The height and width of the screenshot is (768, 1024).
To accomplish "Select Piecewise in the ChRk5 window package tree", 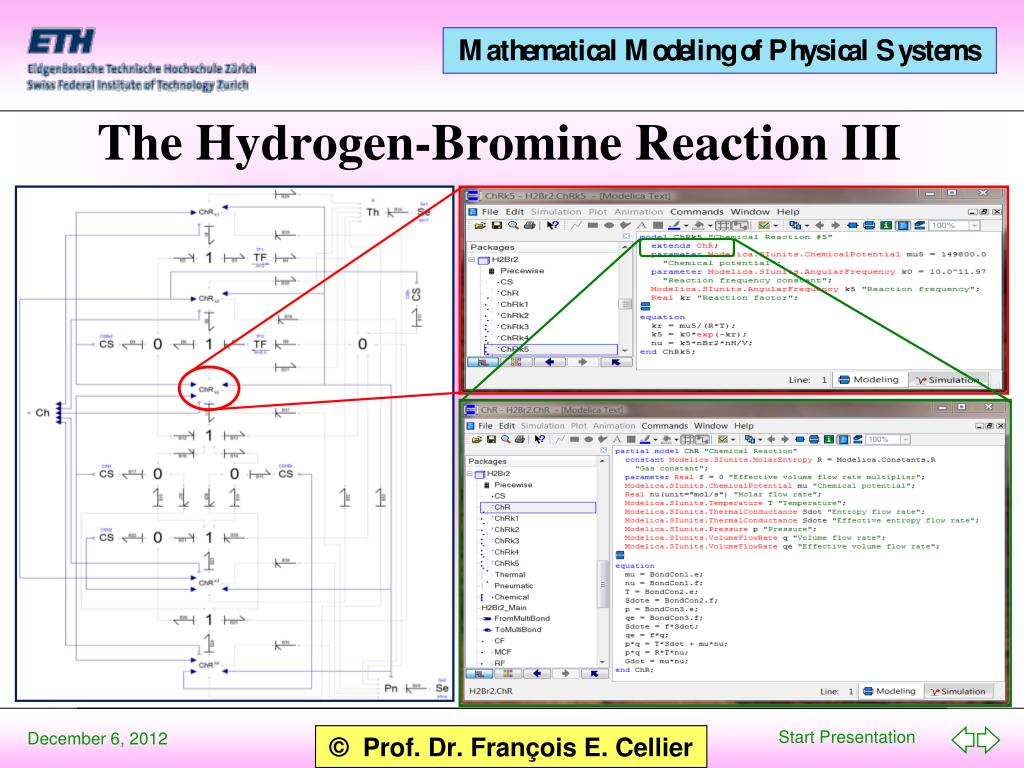I will (522, 270).
